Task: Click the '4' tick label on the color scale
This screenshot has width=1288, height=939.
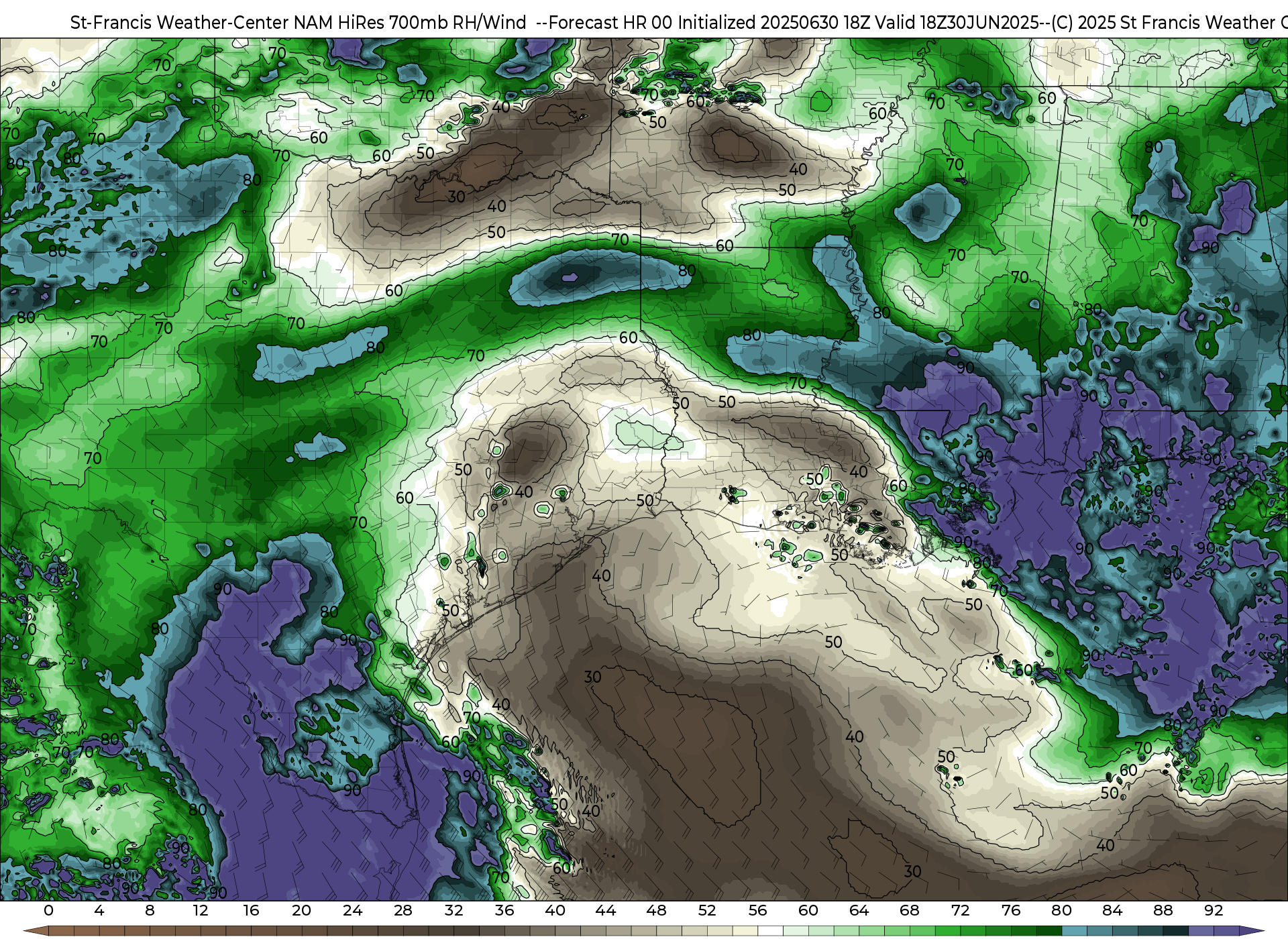Action: pos(99,910)
